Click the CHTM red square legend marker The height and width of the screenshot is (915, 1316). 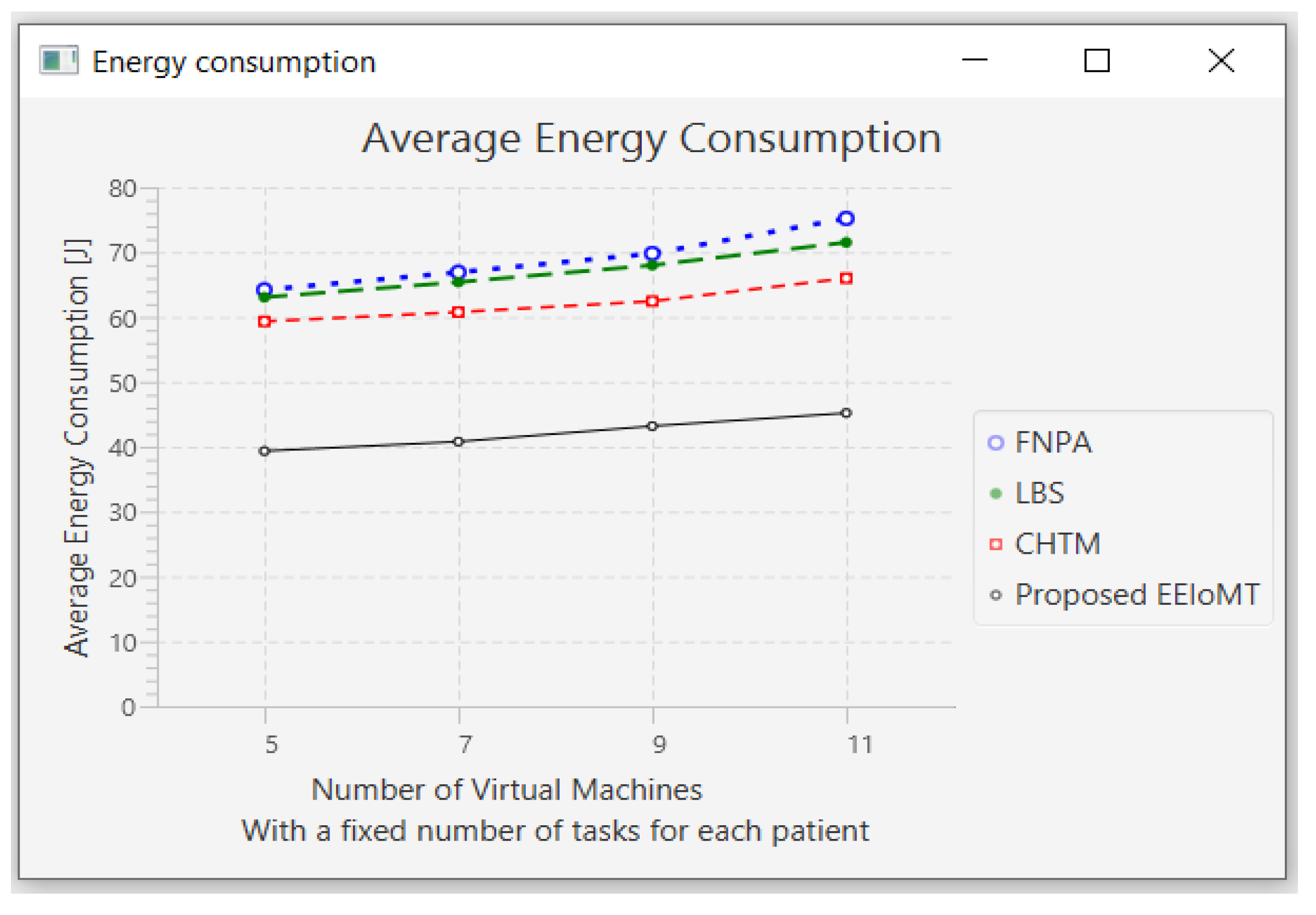pos(997,545)
